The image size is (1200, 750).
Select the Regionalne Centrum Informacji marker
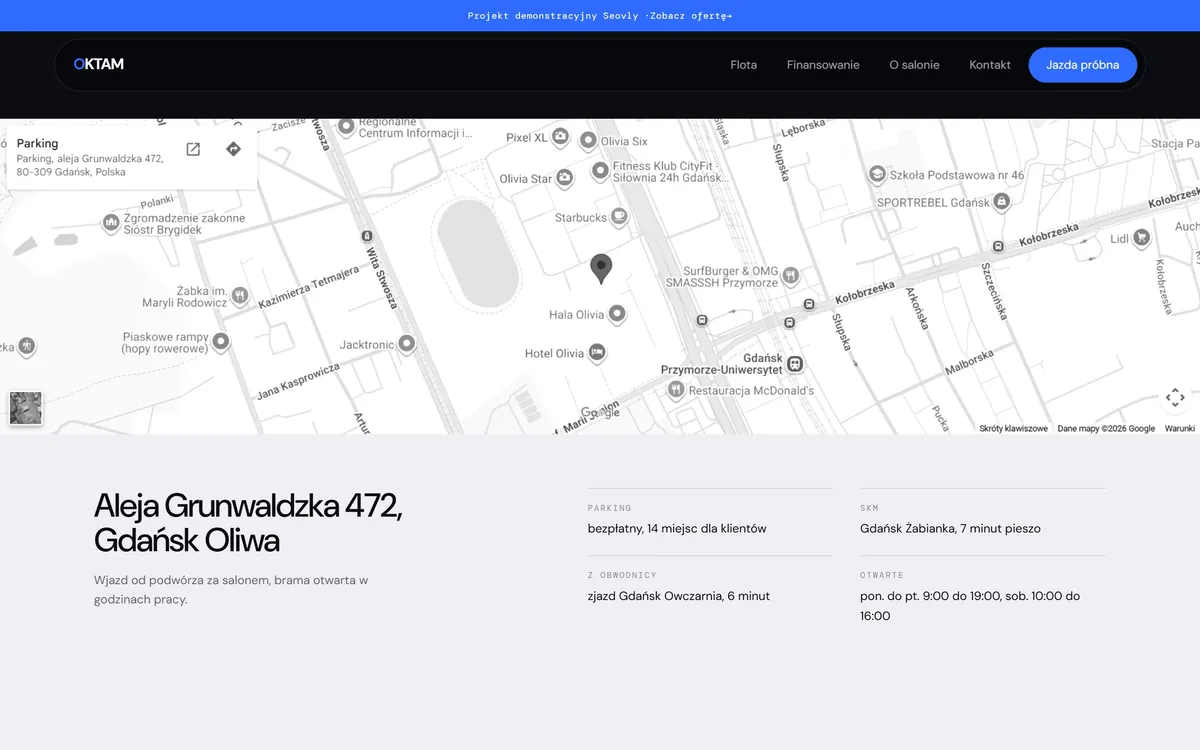346,127
